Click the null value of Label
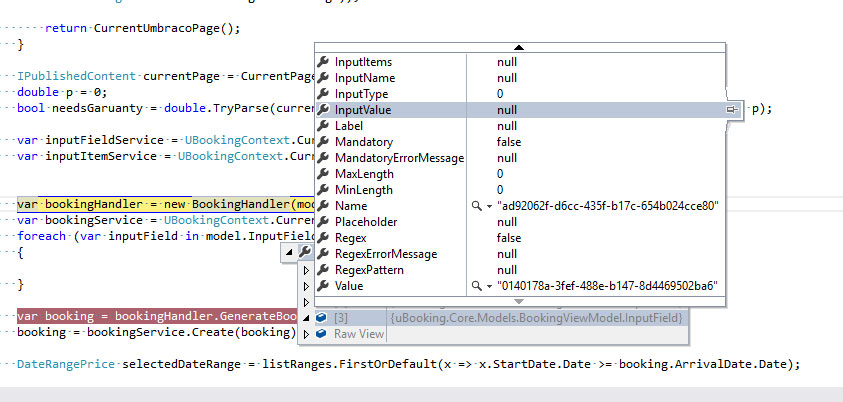The width and height of the screenshot is (843, 402). click(x=507, y=126)
